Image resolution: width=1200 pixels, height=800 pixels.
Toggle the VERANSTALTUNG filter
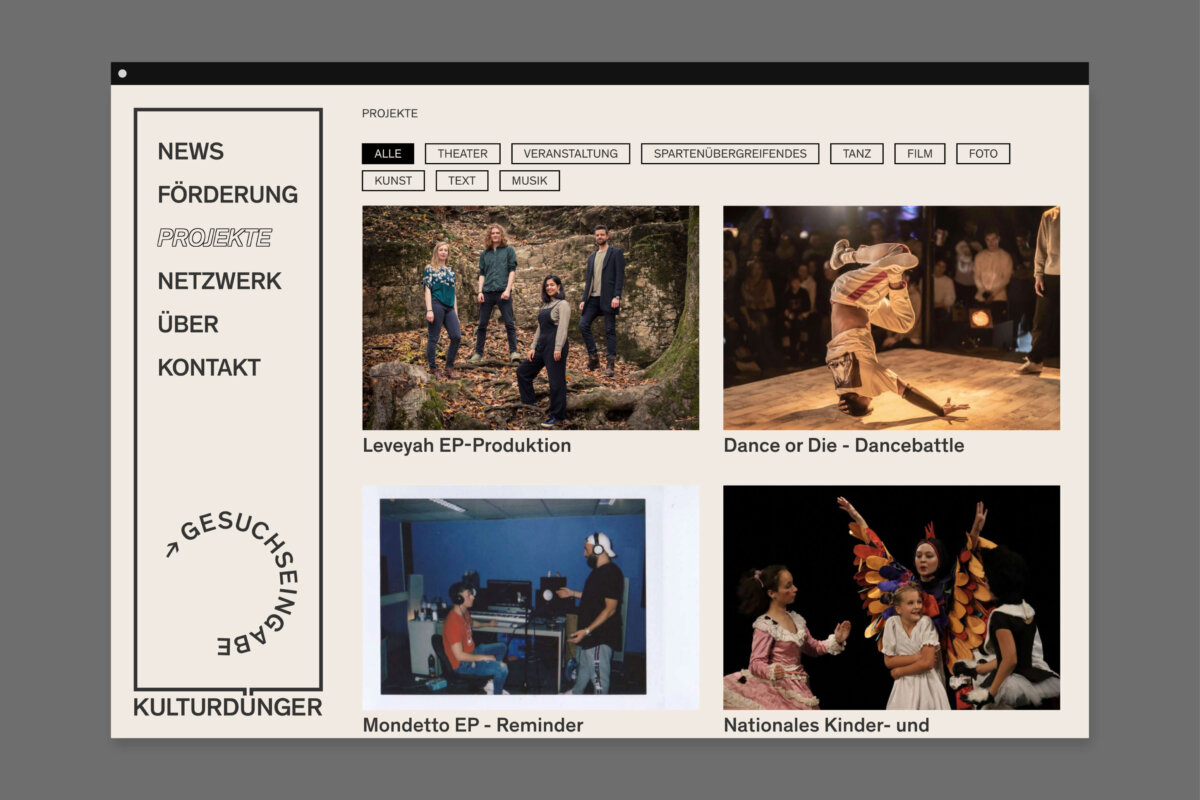click(x=570, y=154)
